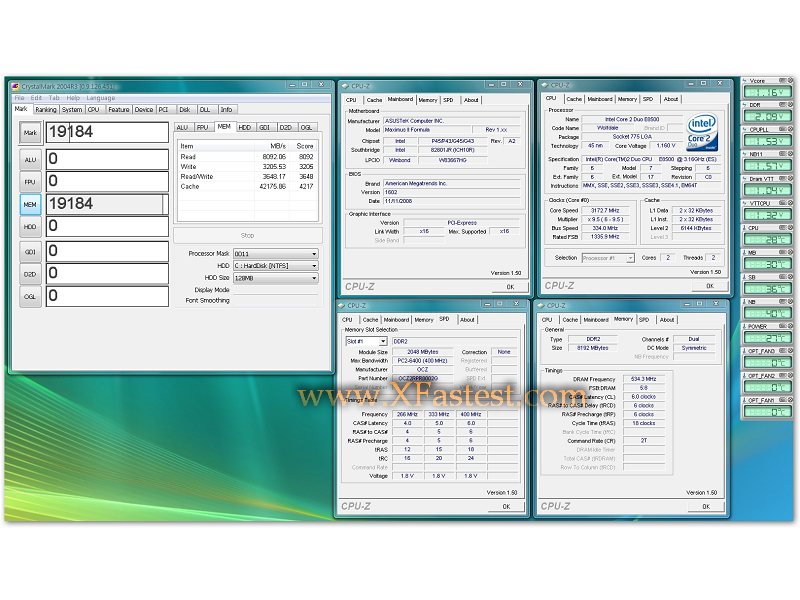Click the ASUSTeK Computer INC. manufacturer field
The width and height of the screenshot is (800, 600).
(x=452, y=121)
